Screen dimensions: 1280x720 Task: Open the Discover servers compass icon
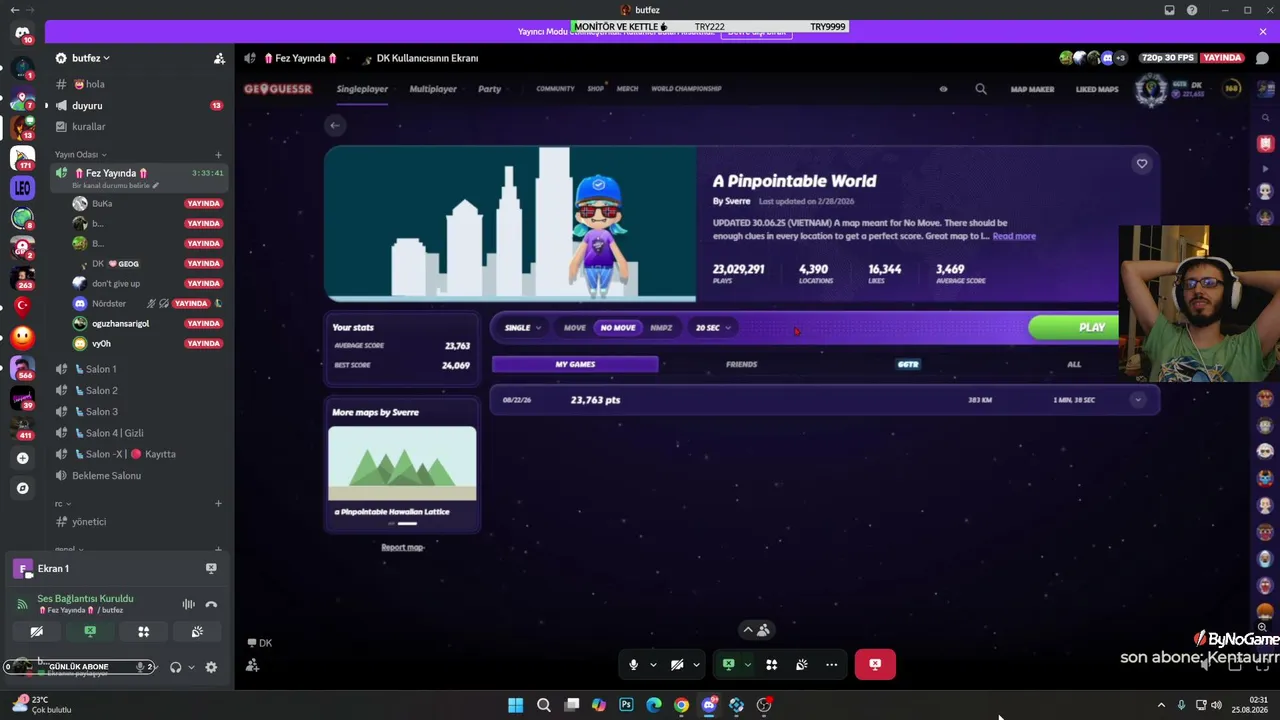click(x=22, y=488)
